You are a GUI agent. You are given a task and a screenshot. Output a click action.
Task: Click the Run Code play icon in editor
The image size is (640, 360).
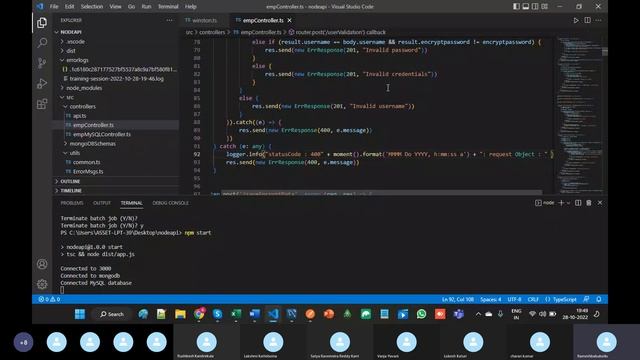pos(576,20)
